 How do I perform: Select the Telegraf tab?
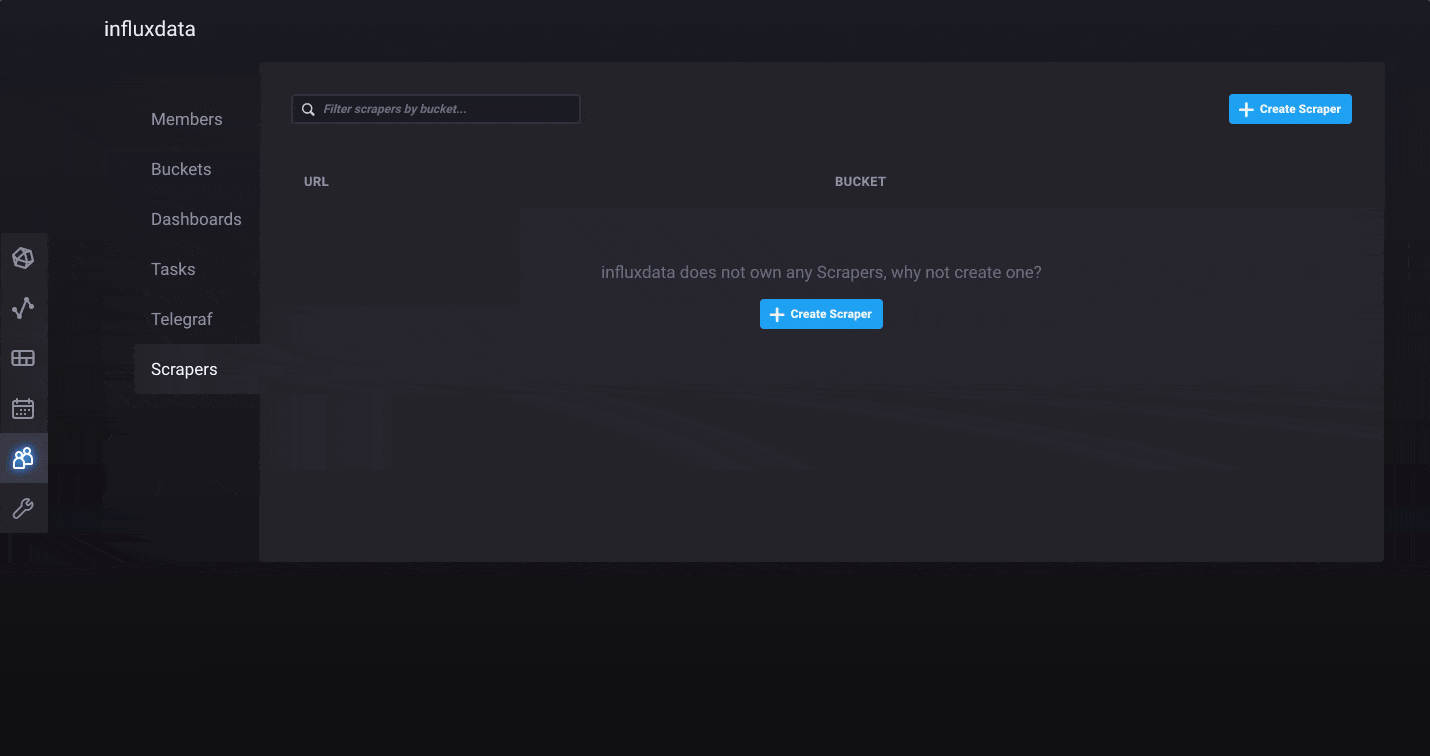181,319
